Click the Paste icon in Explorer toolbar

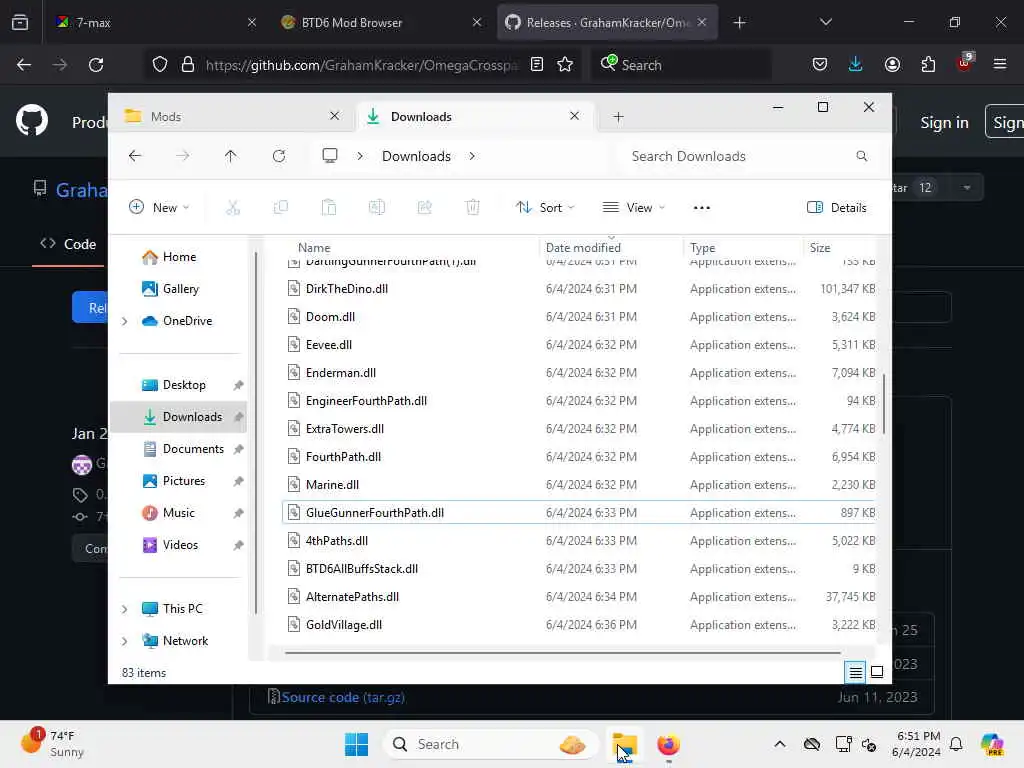328,208
